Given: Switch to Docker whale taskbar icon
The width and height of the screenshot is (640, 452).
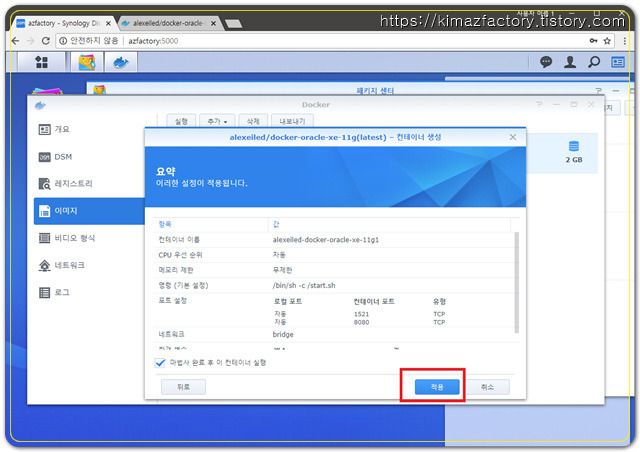Looking at the screenshot, I should point(120,62).
